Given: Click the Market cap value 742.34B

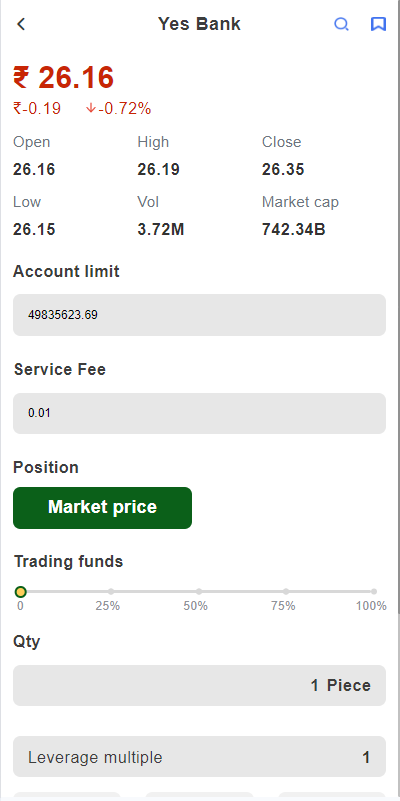Looking at the screenshot, I should click(294, 230).
